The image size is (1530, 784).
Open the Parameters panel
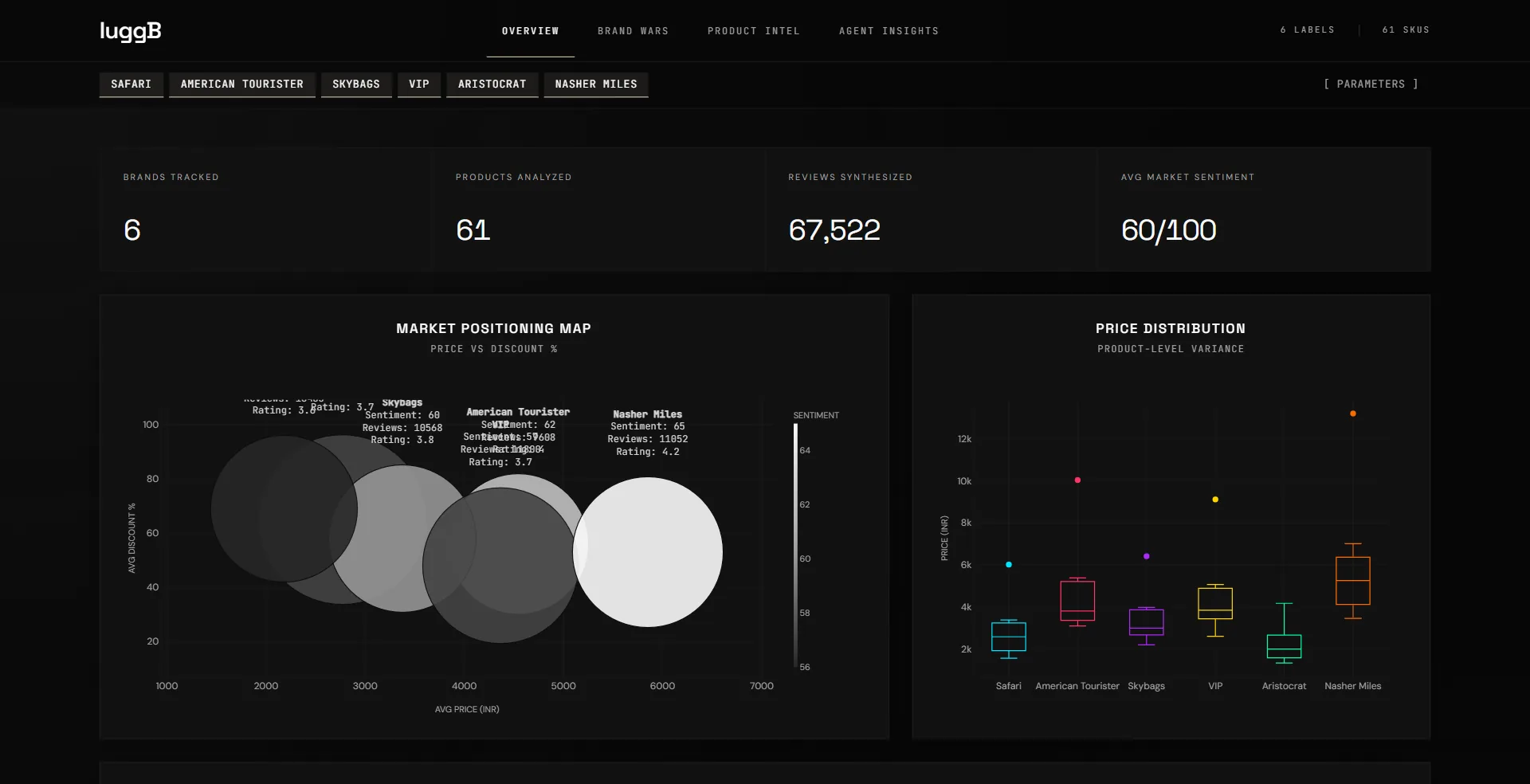tap(1371, 84)
